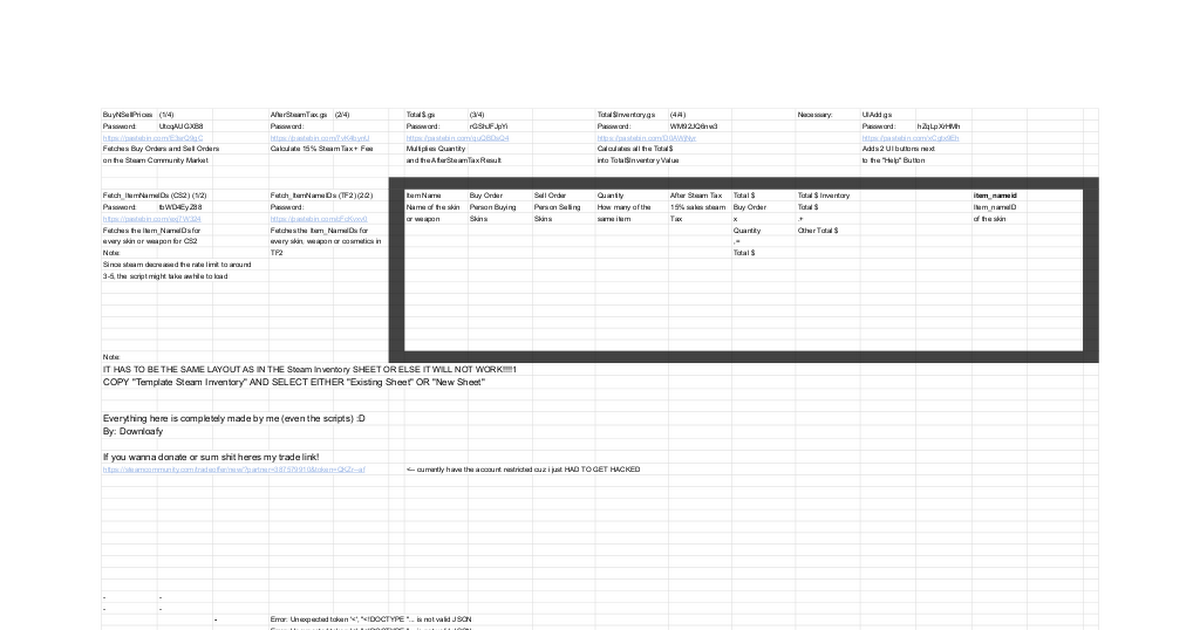
Task: Select the 'Everything here is completely made by me' line
Action: [x=234, y=418]
